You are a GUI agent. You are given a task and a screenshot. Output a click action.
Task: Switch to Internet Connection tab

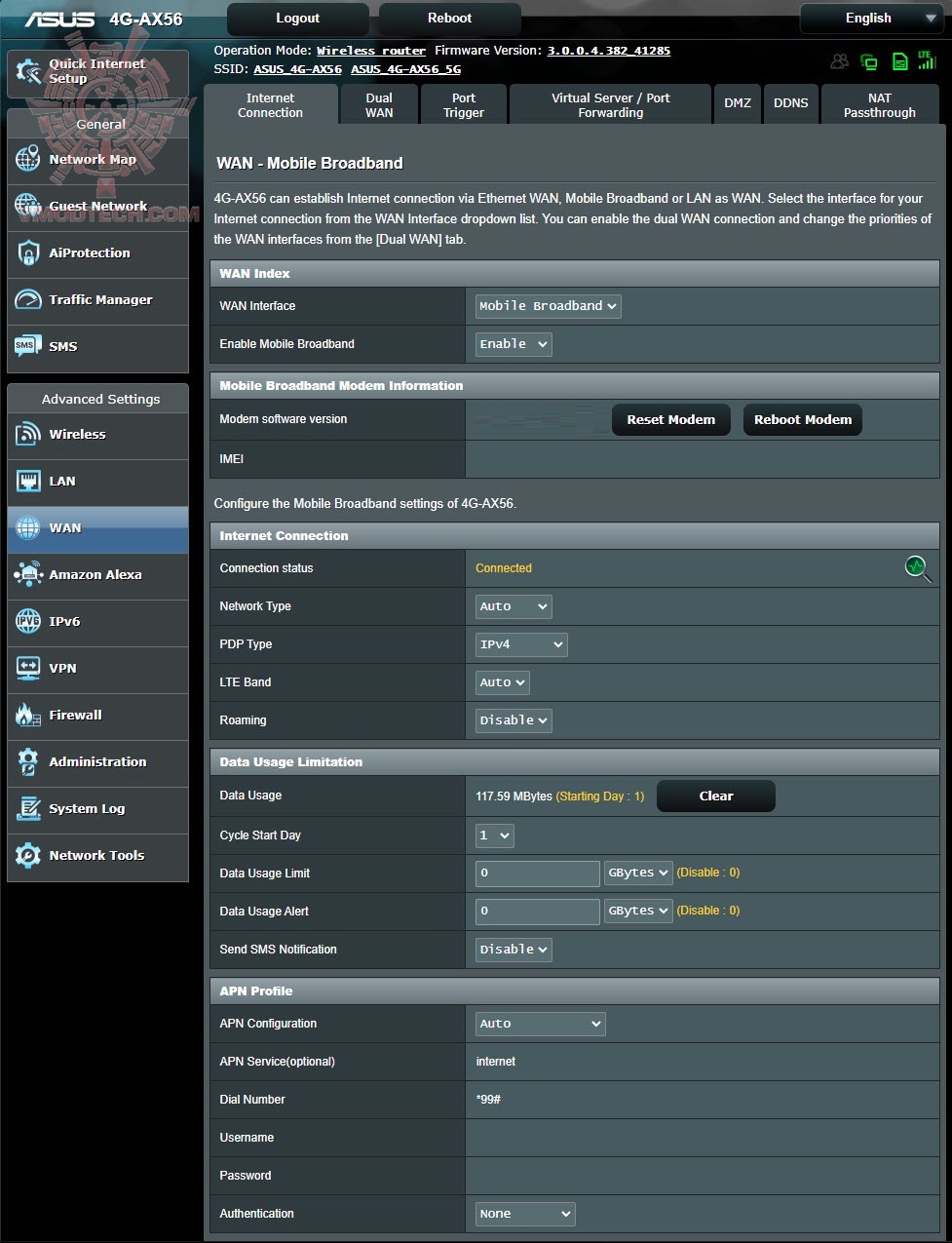click(271, 105)
